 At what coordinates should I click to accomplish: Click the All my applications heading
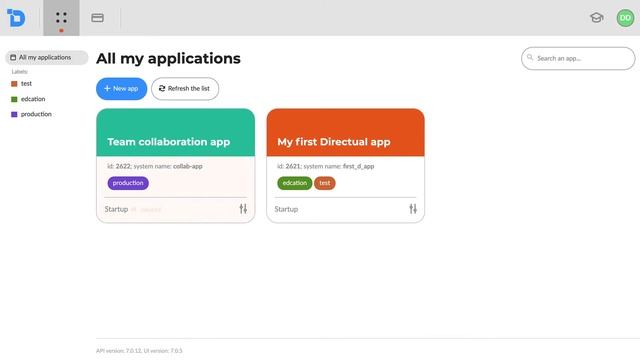(168, 58)
